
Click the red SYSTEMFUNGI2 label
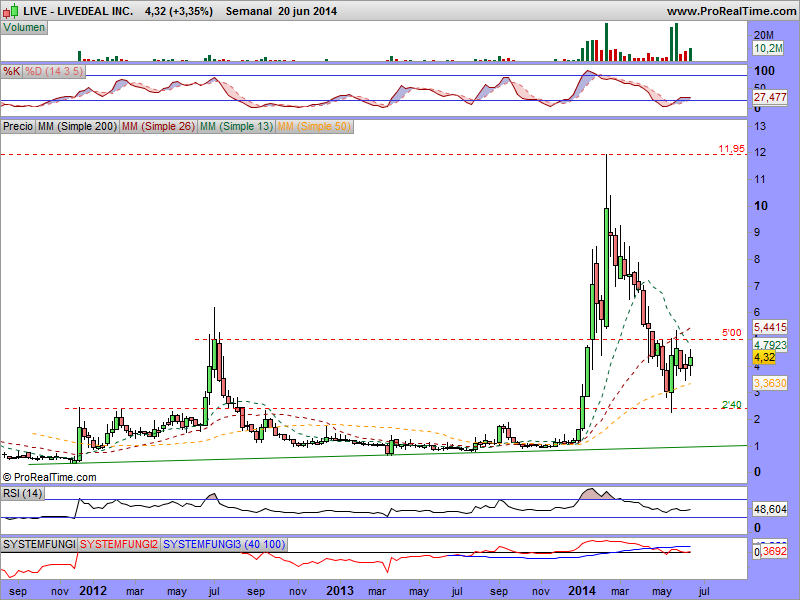click(x=119, y=544)
